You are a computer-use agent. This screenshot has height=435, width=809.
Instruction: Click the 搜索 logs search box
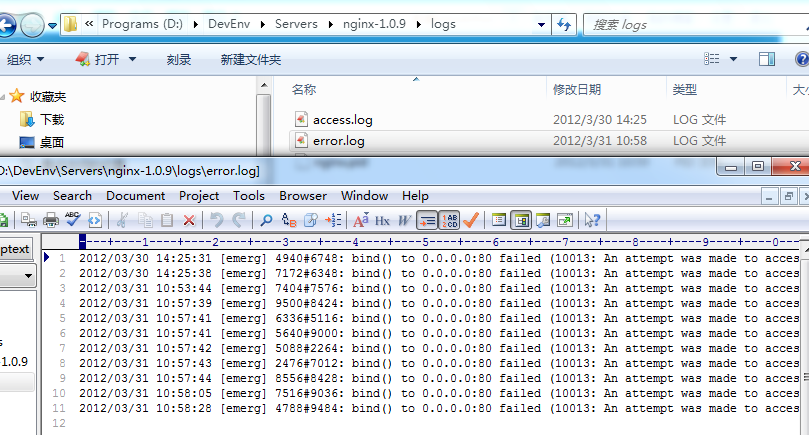[697, 25]
